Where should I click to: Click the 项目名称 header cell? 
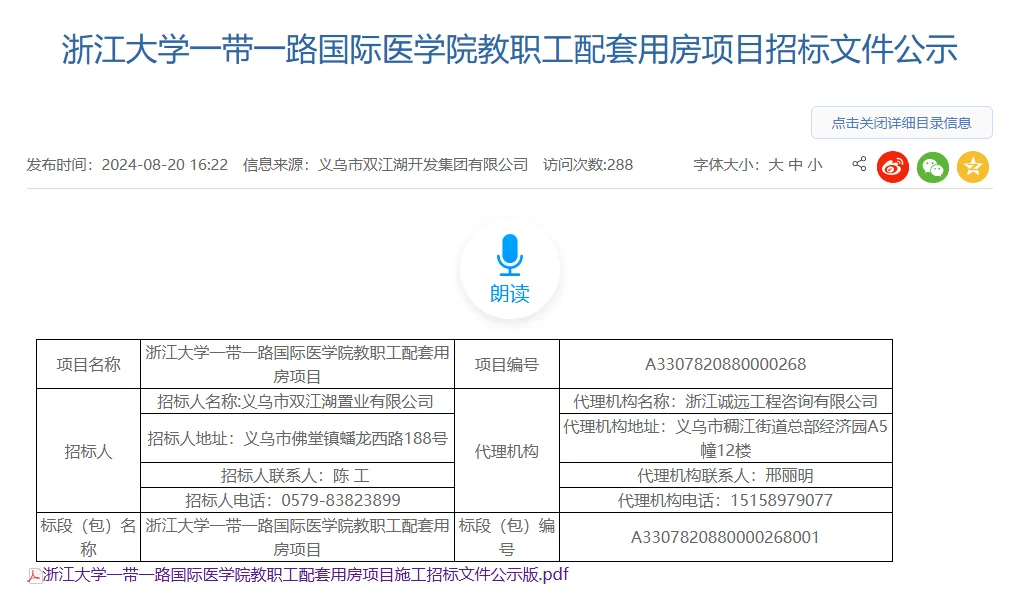(89, 364)
